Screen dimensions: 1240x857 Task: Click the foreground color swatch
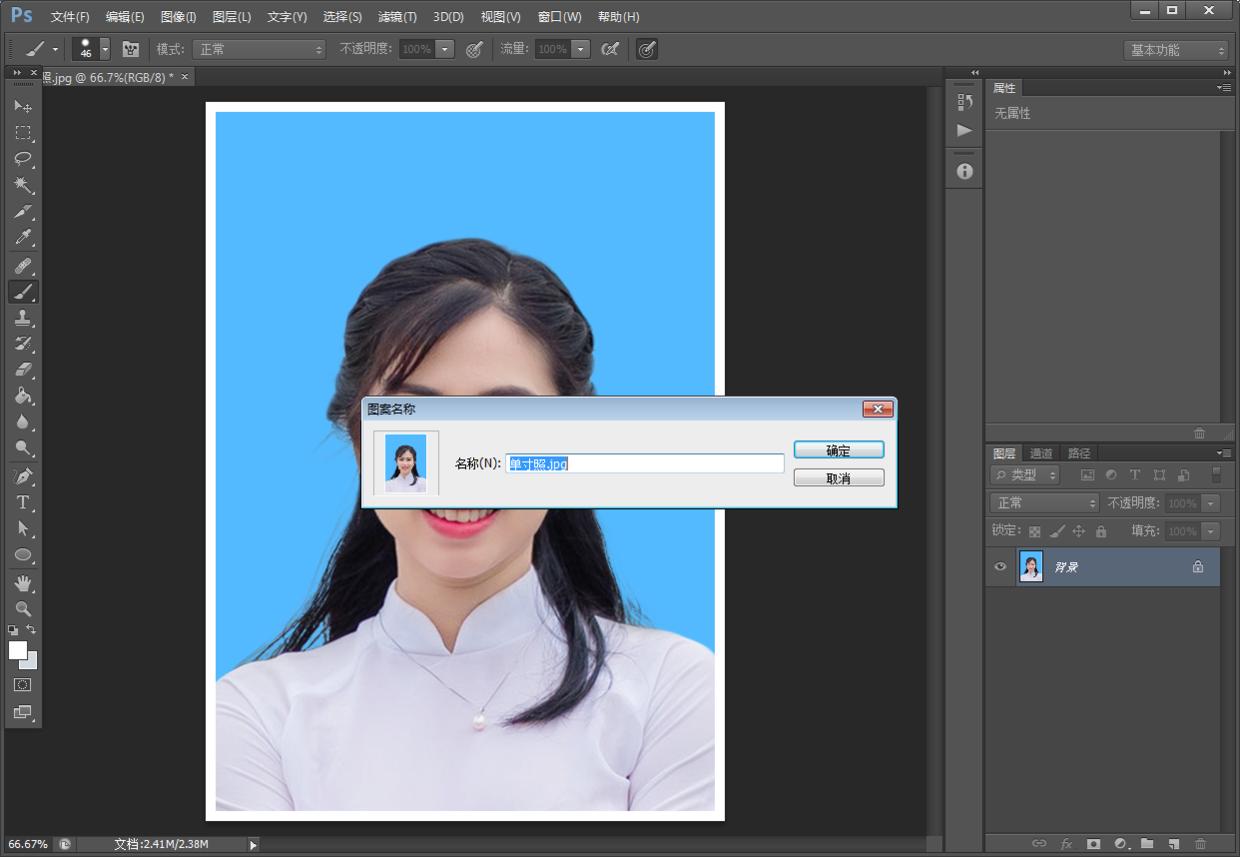(x=17, y=650)
